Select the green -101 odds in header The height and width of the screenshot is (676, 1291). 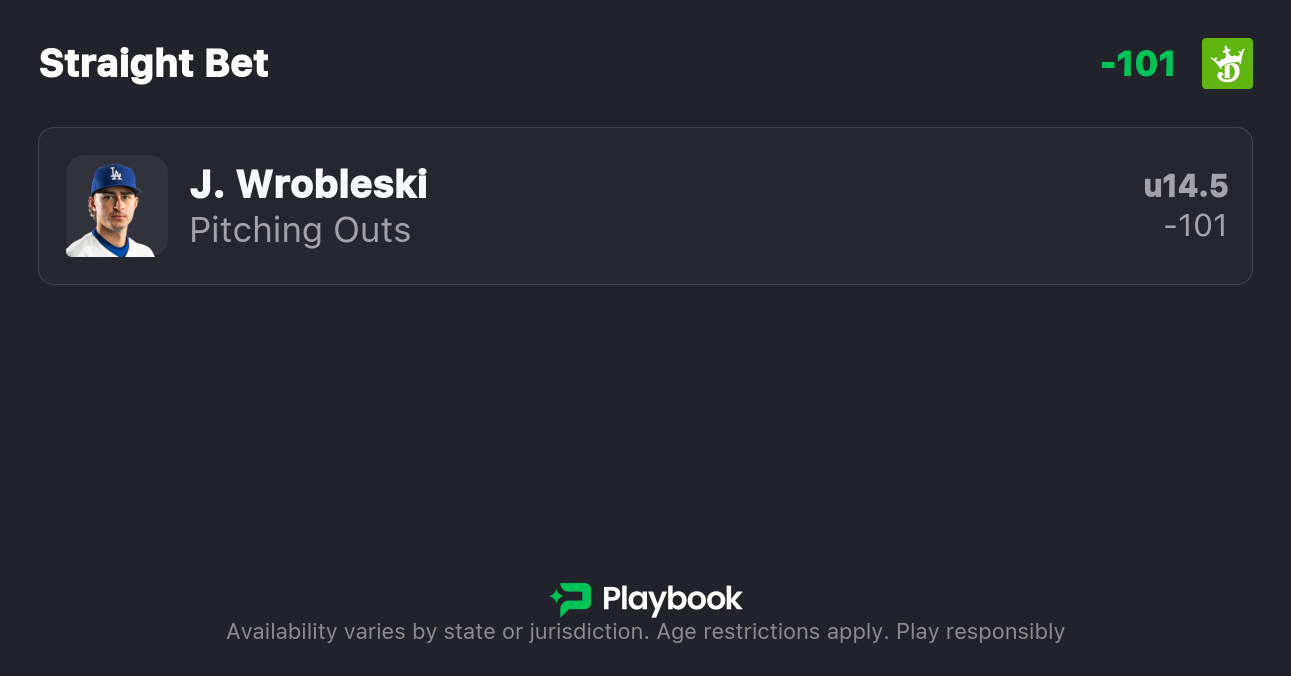[1138, 64]
